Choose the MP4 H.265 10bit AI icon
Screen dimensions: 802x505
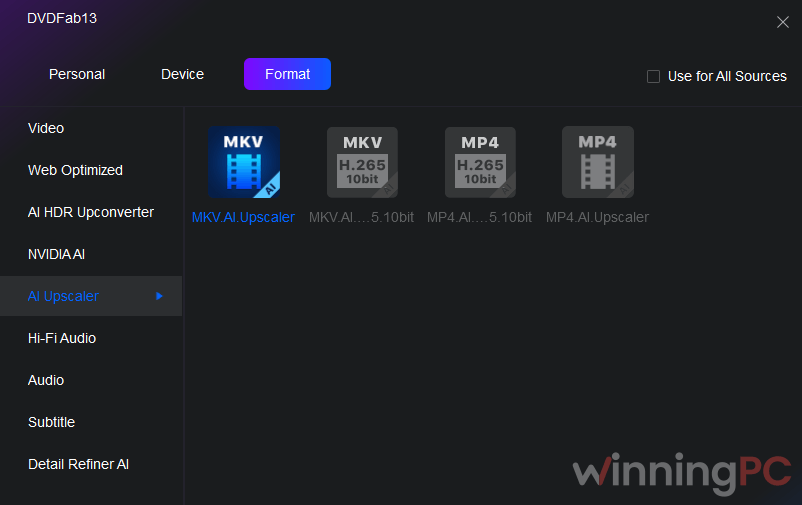tap(480, 162)
